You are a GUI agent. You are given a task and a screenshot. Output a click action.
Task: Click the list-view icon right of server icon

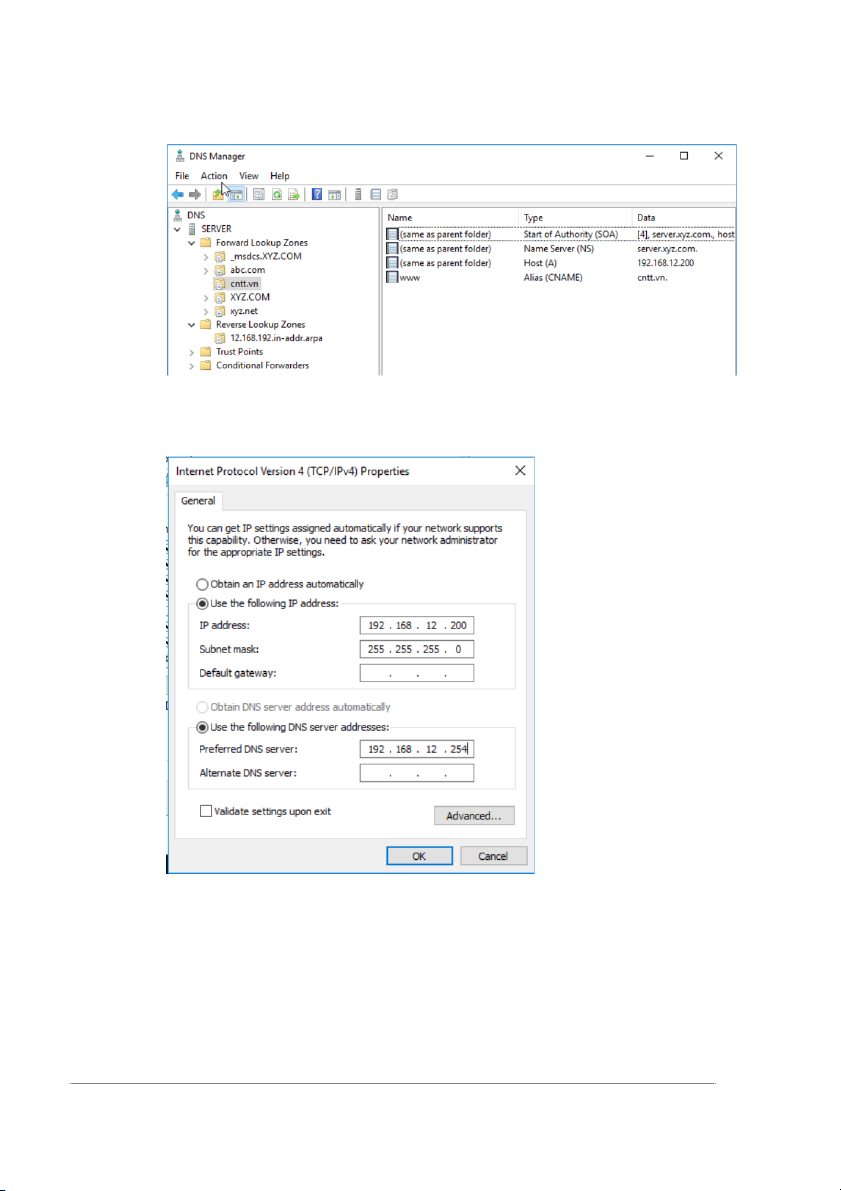(x=375, y=194)
